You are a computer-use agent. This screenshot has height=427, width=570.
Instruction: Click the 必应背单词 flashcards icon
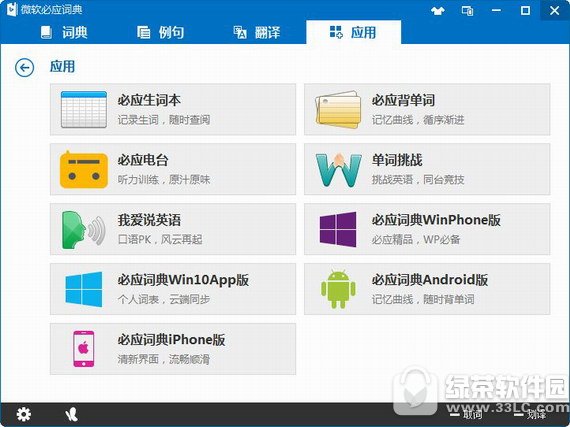(338, 109)
